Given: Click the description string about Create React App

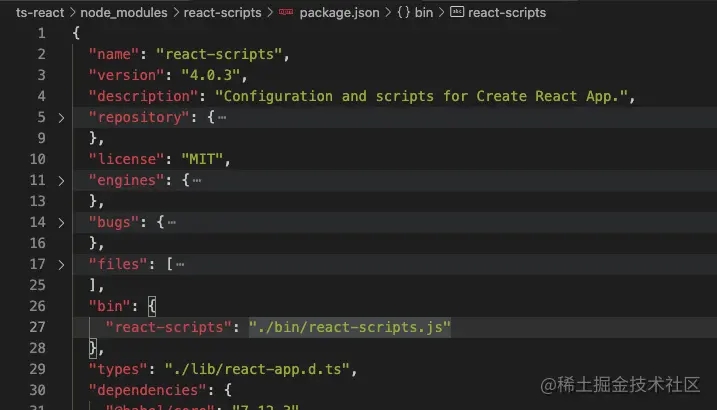Looking at the screenshot, I should tap(421, 96).
